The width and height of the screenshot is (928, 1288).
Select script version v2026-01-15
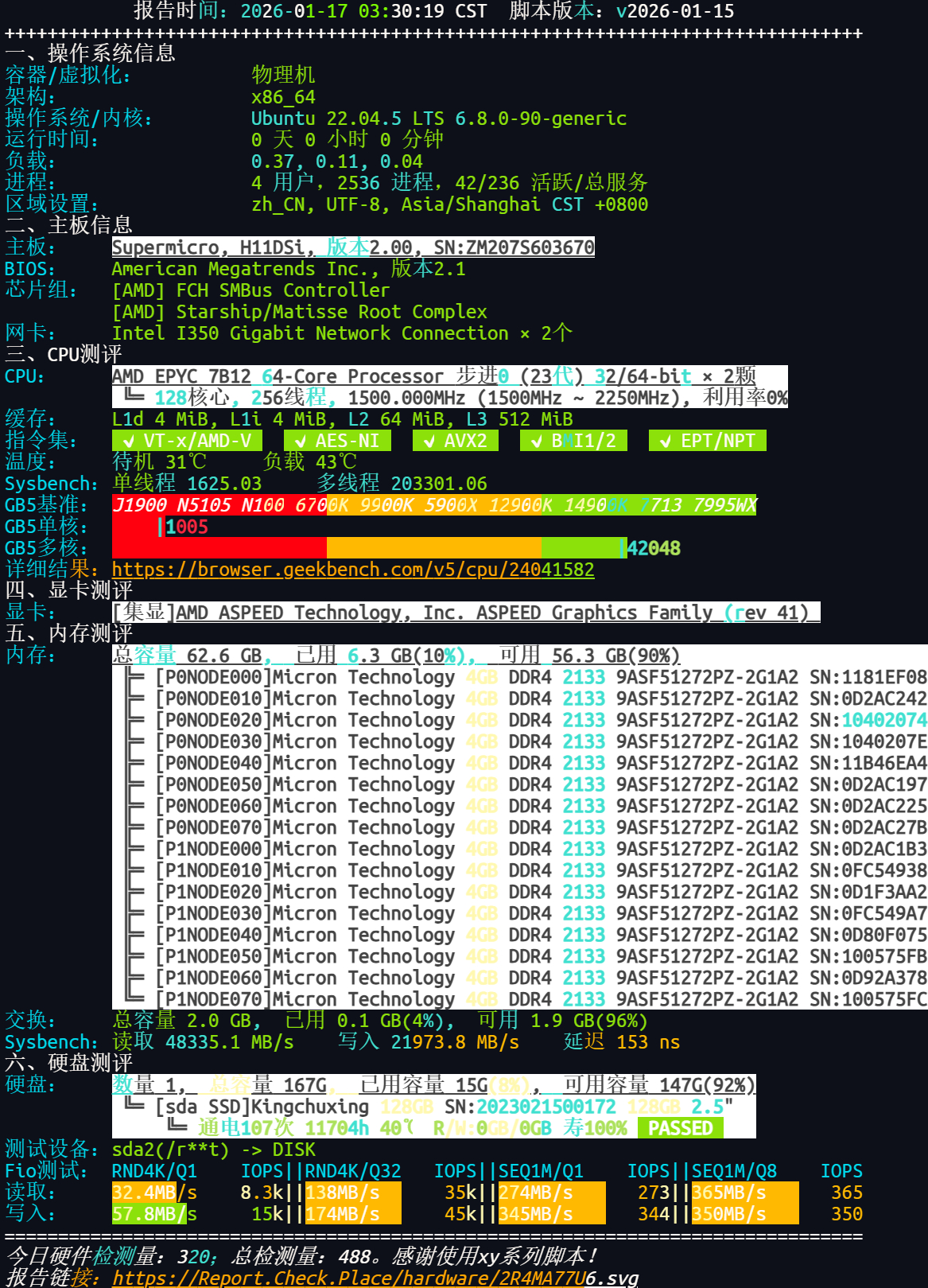click(675, 11)
